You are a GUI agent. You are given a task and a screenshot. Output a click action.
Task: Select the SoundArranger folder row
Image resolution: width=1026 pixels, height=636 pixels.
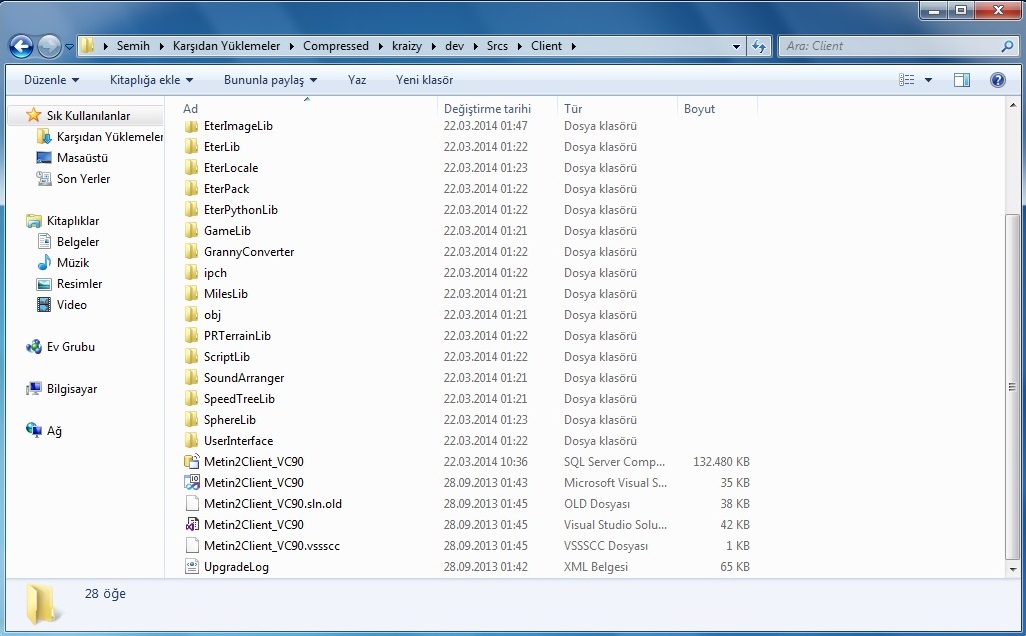(467, 378)
